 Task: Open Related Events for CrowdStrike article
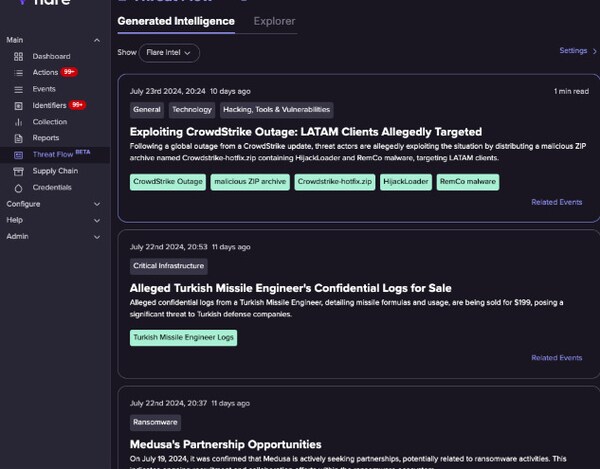556,202
